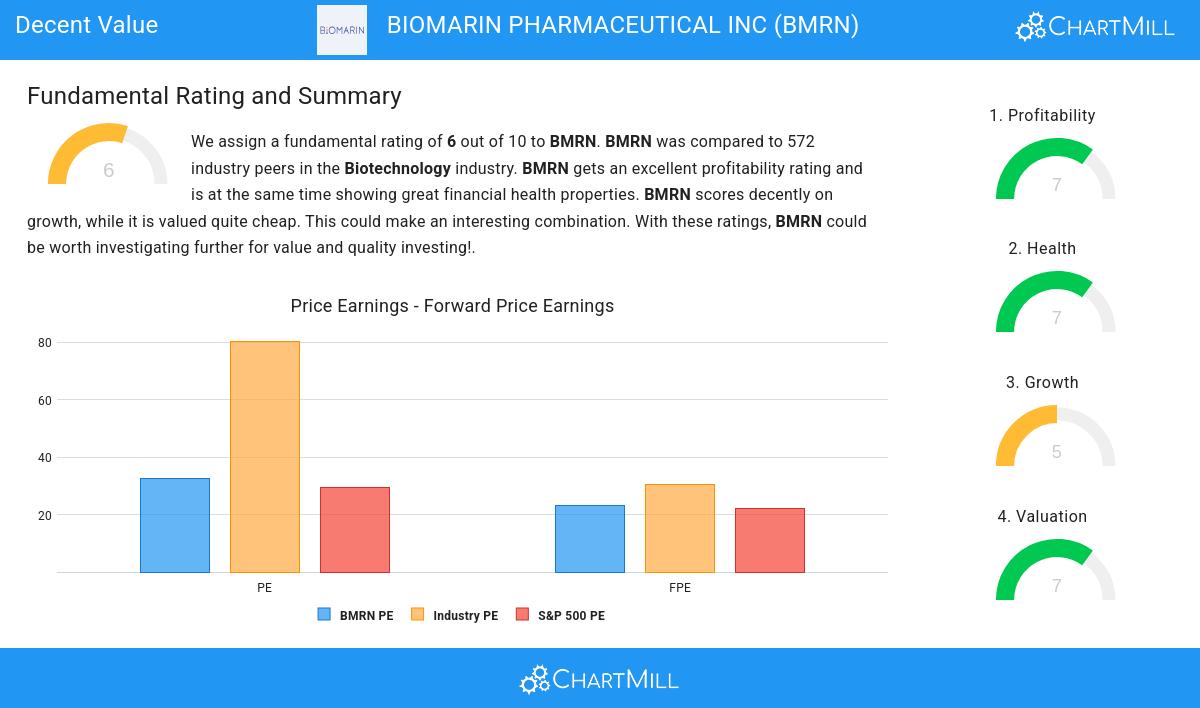Viewport: 1200px width, 708px height.
Task: Click the blue BMRN PE legend swatch
Action: 324,615
